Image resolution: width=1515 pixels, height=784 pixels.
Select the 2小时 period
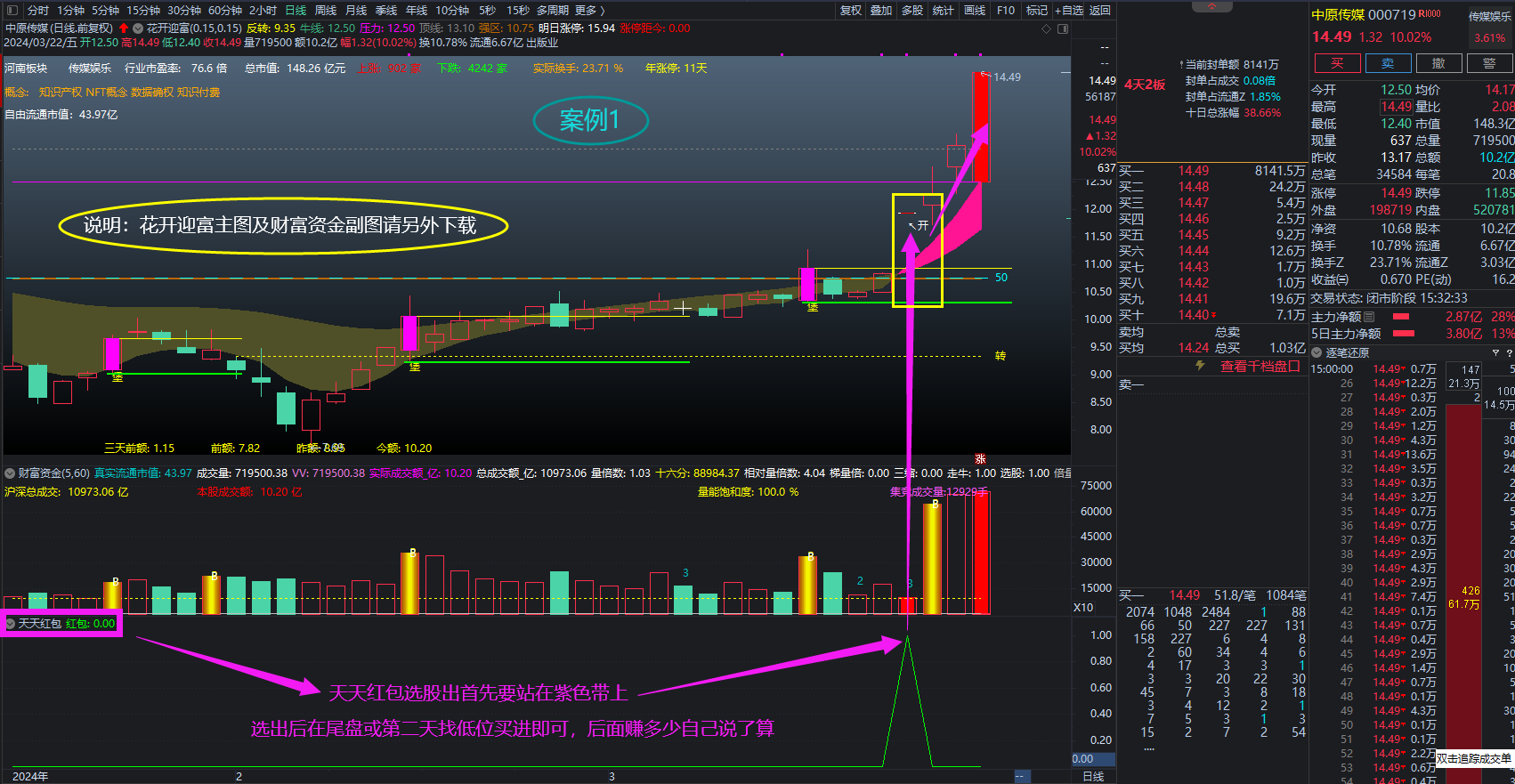263,10
